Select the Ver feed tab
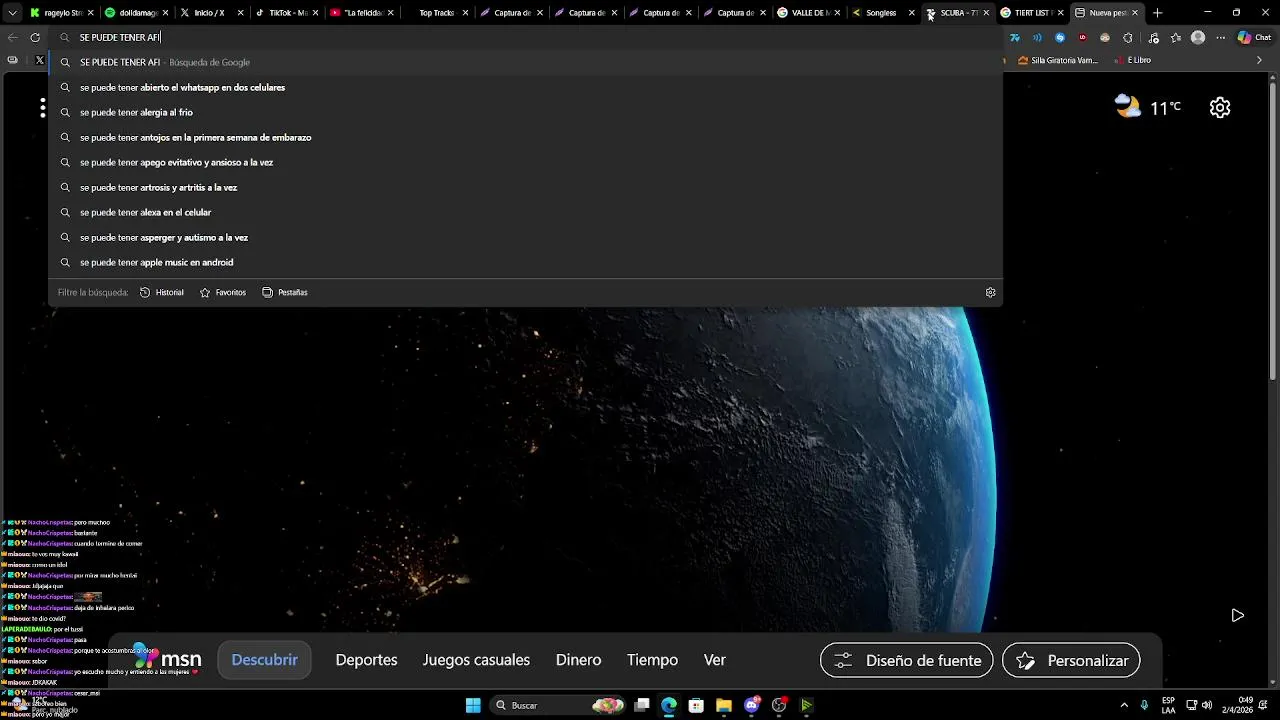The width and height of the screenshot is (1280, 720). pyautogui.click(x=715, y=660)
